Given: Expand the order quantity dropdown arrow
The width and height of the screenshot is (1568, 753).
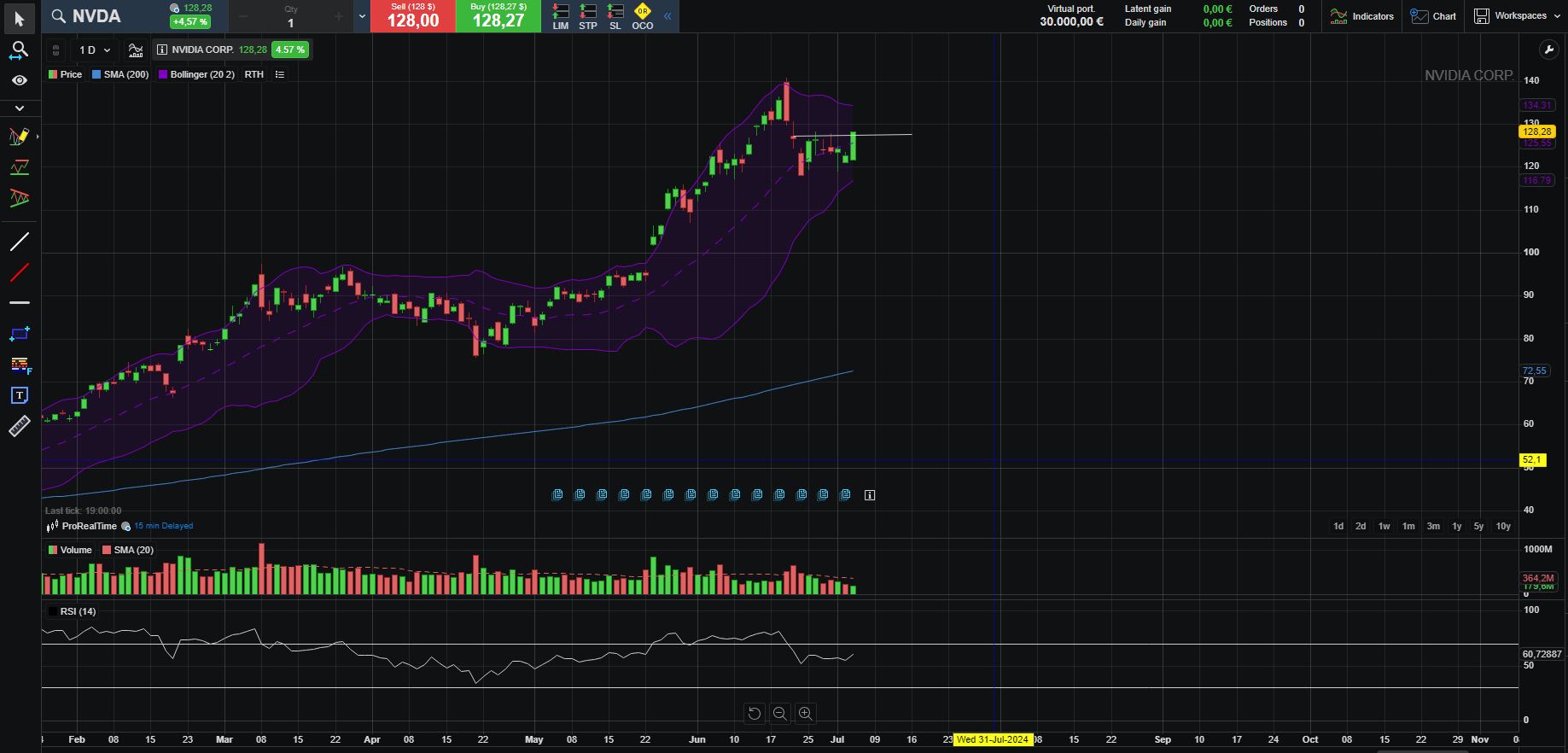Looking at the screenshot, I should pos(362,16).
